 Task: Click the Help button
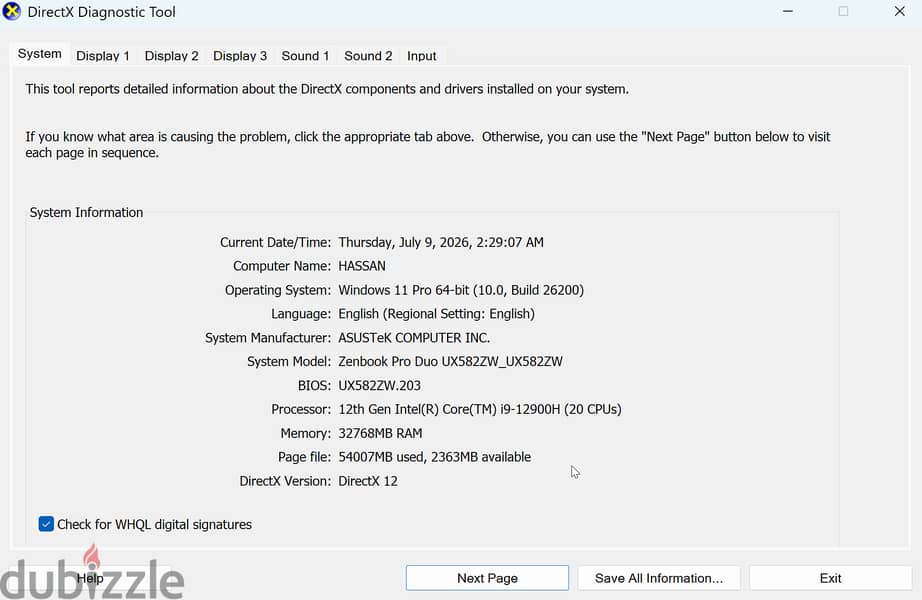click(90, 578)
